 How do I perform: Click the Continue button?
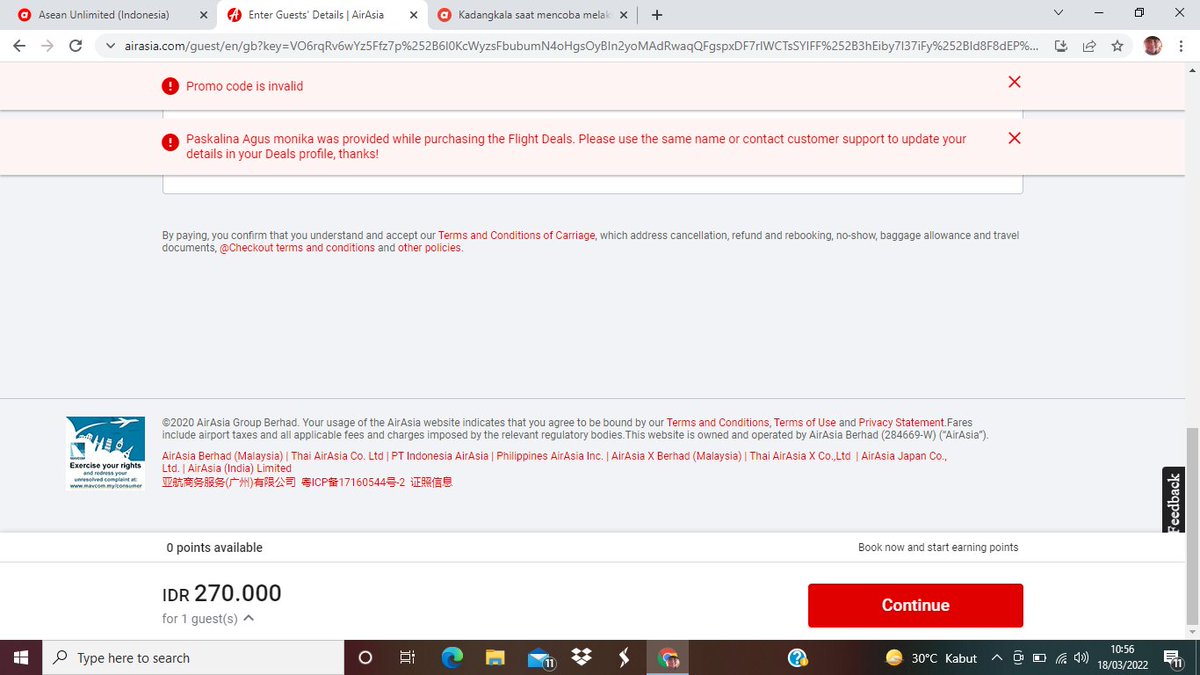click(x=915, y=605)
